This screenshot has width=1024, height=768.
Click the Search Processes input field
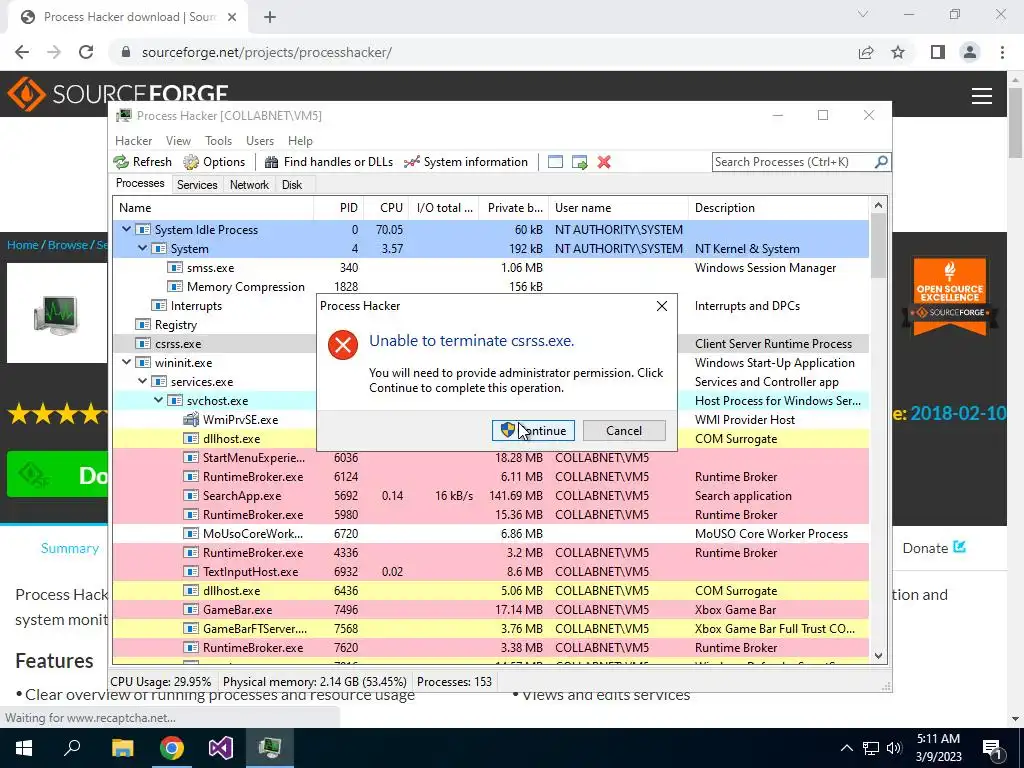click(x=793, y=161)
